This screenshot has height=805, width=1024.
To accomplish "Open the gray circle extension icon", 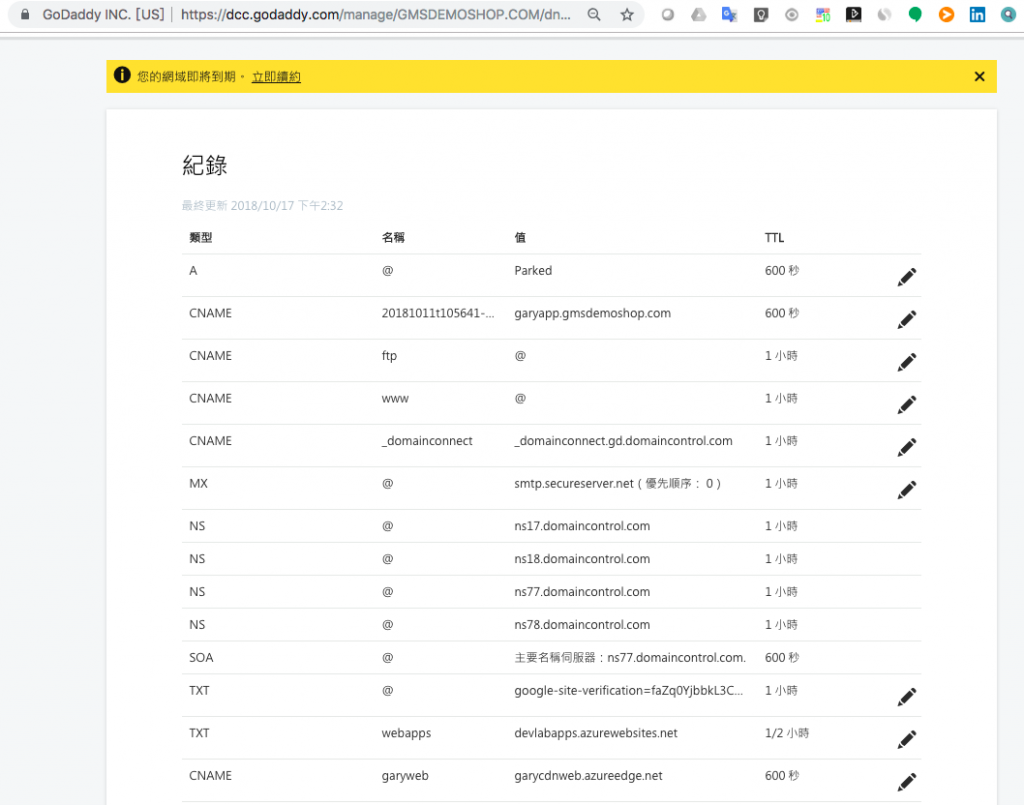I will tap(667, 14).
